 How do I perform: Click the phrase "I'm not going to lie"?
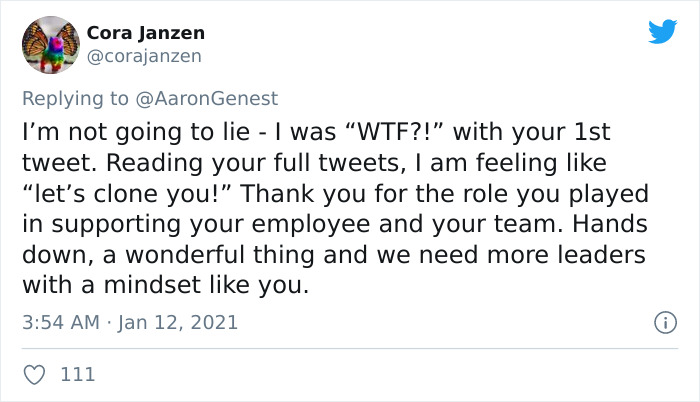click(x=129, y=132)
